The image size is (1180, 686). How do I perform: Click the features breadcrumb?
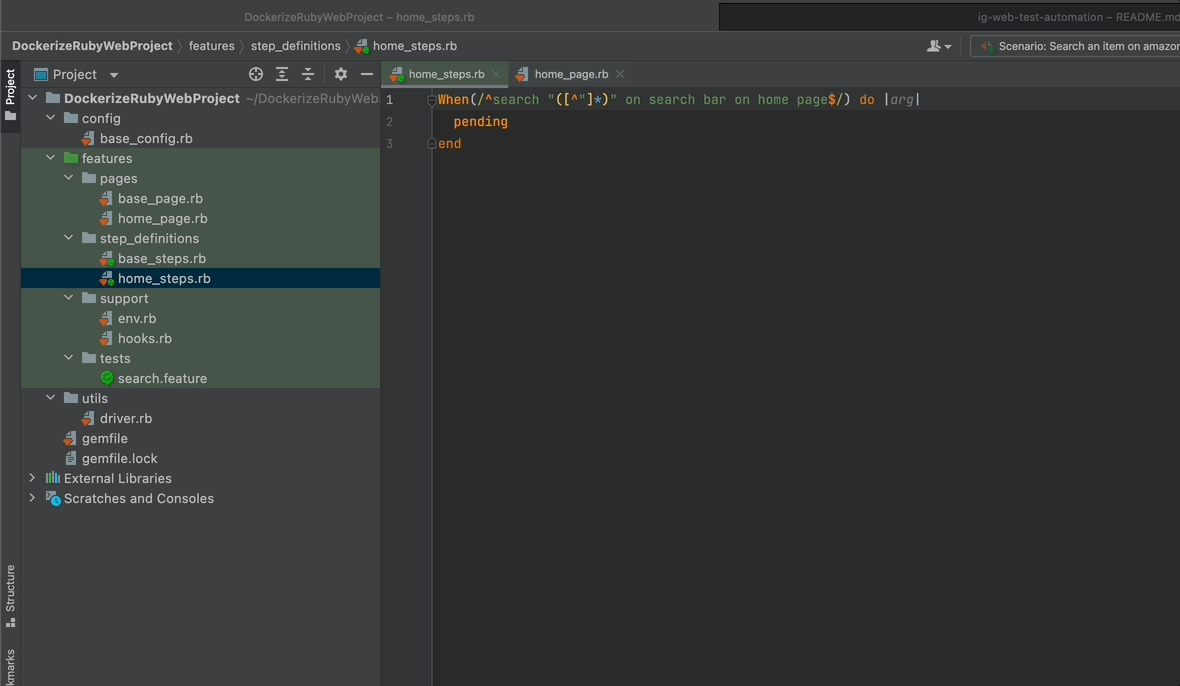pyautogui.click(x=211, y=46)
